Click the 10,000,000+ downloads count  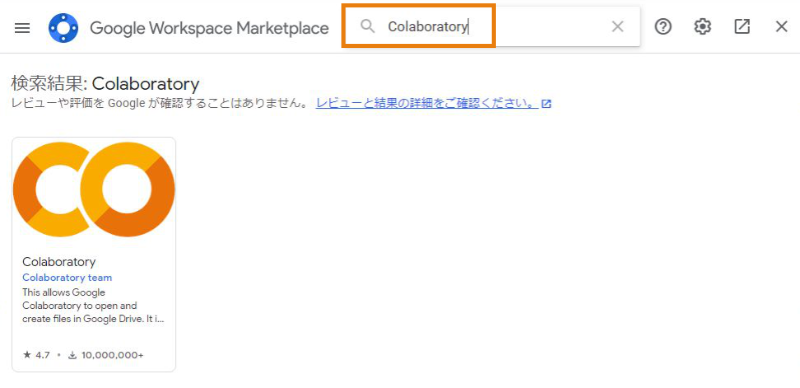pyautogui.click(x=106, y=355)
